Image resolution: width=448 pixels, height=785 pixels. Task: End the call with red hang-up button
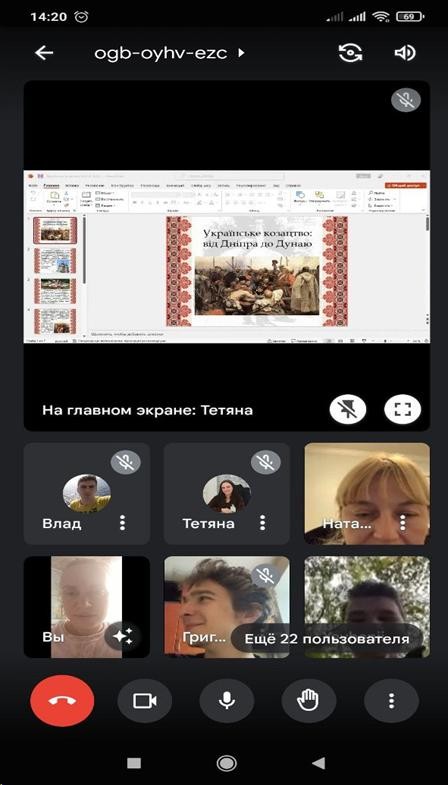tap(62, 700)
